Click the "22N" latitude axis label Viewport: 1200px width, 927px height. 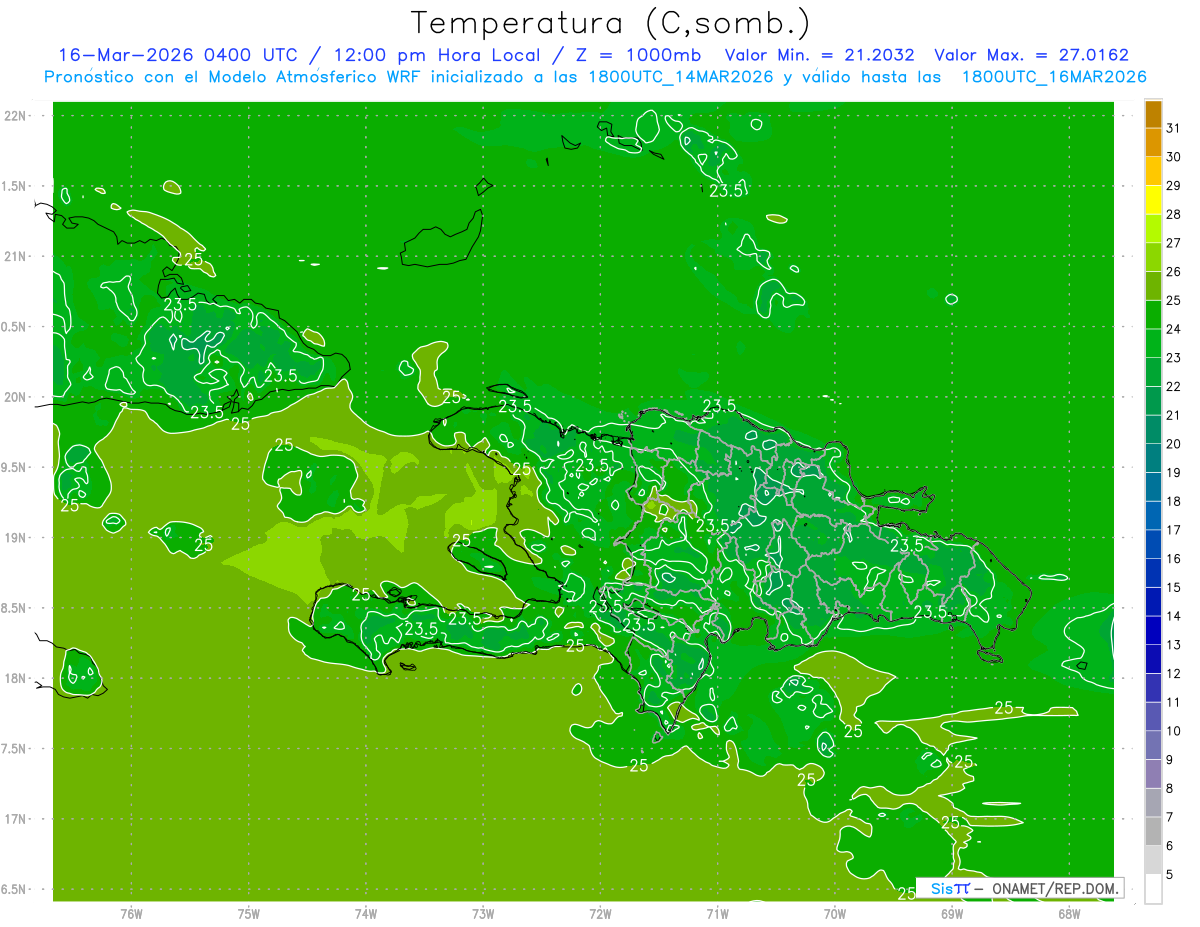click(x=16, y=116)
